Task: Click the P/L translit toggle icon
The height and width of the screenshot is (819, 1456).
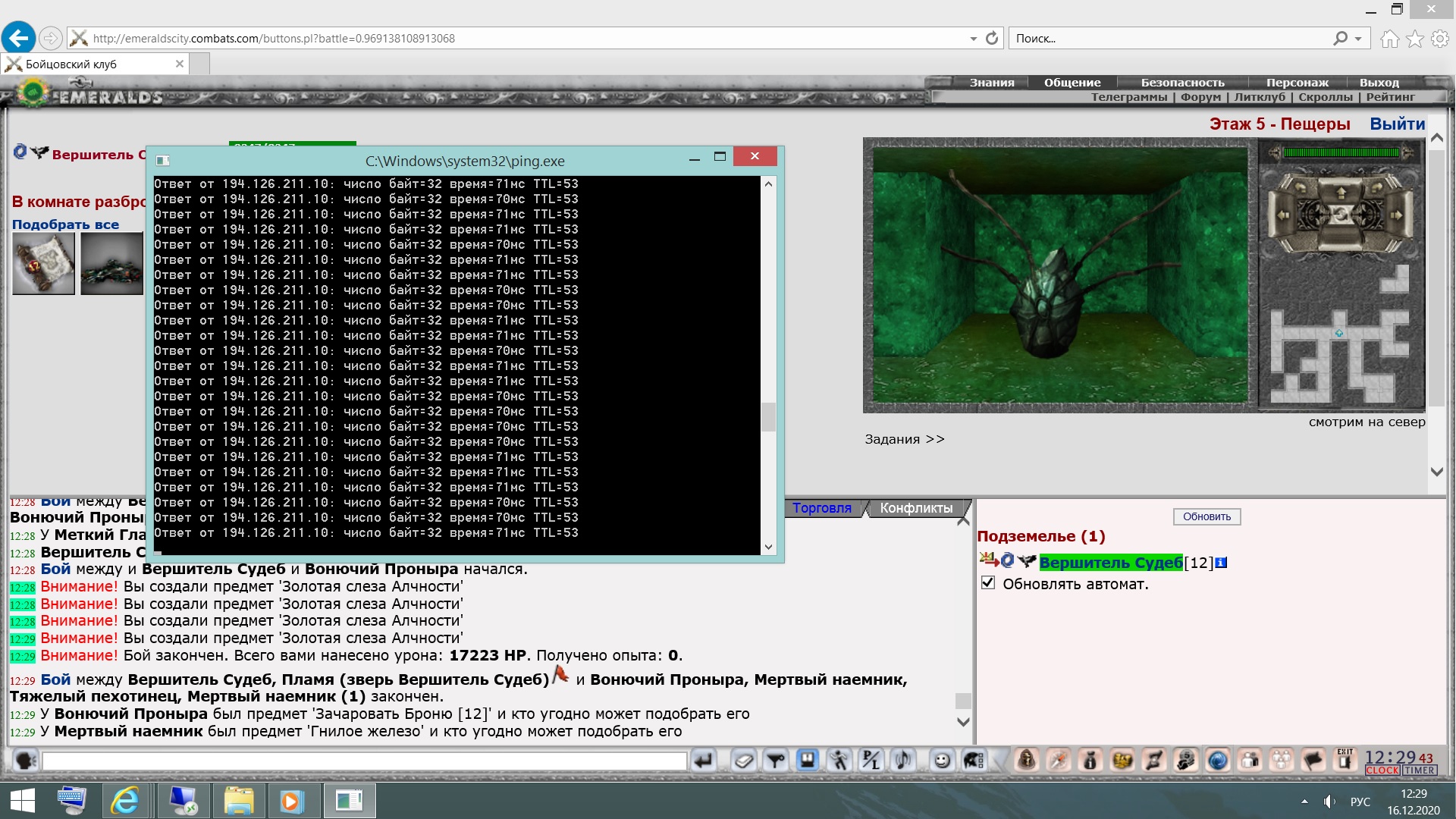Action: 871,760
